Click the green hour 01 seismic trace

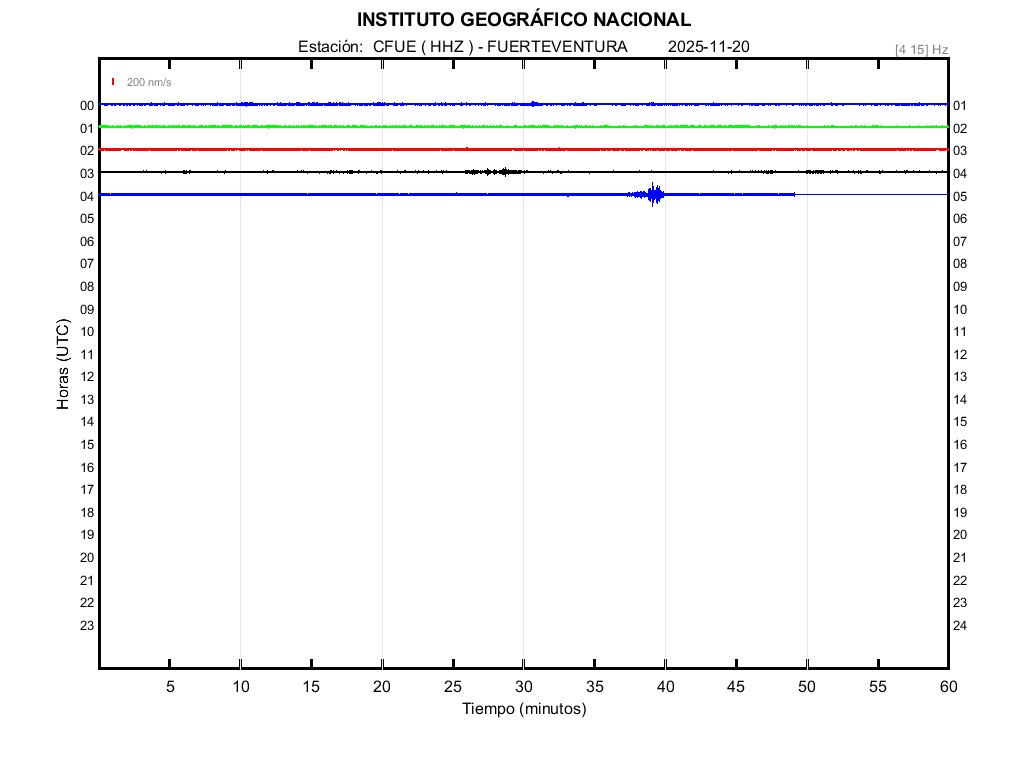400,127
